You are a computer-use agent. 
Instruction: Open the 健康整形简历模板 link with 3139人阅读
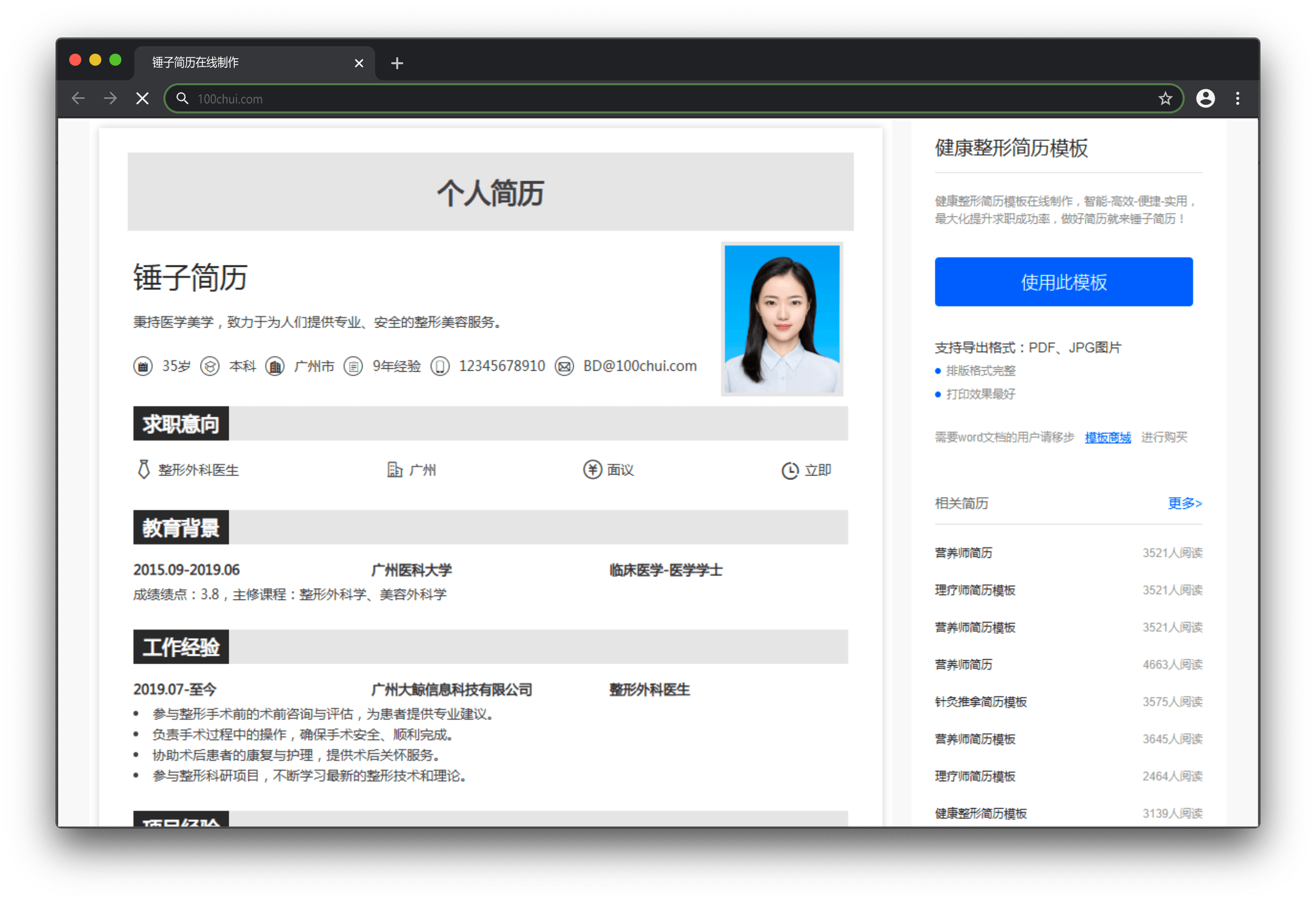coord(981,814)
